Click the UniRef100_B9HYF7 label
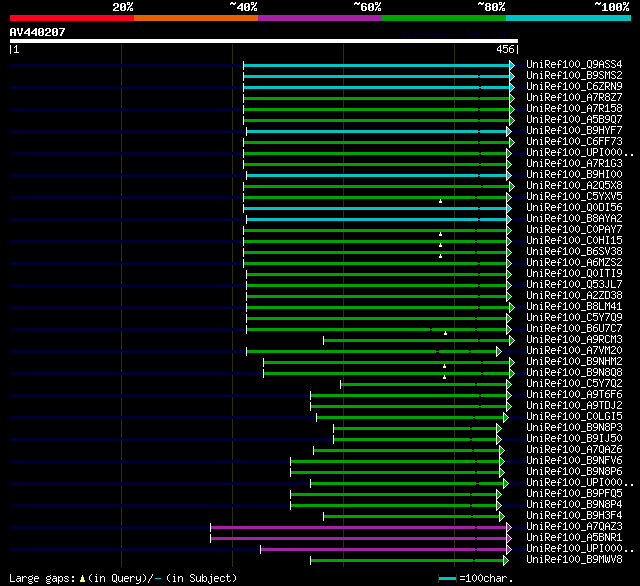This screenshot has height=586, width=640. 574,131
